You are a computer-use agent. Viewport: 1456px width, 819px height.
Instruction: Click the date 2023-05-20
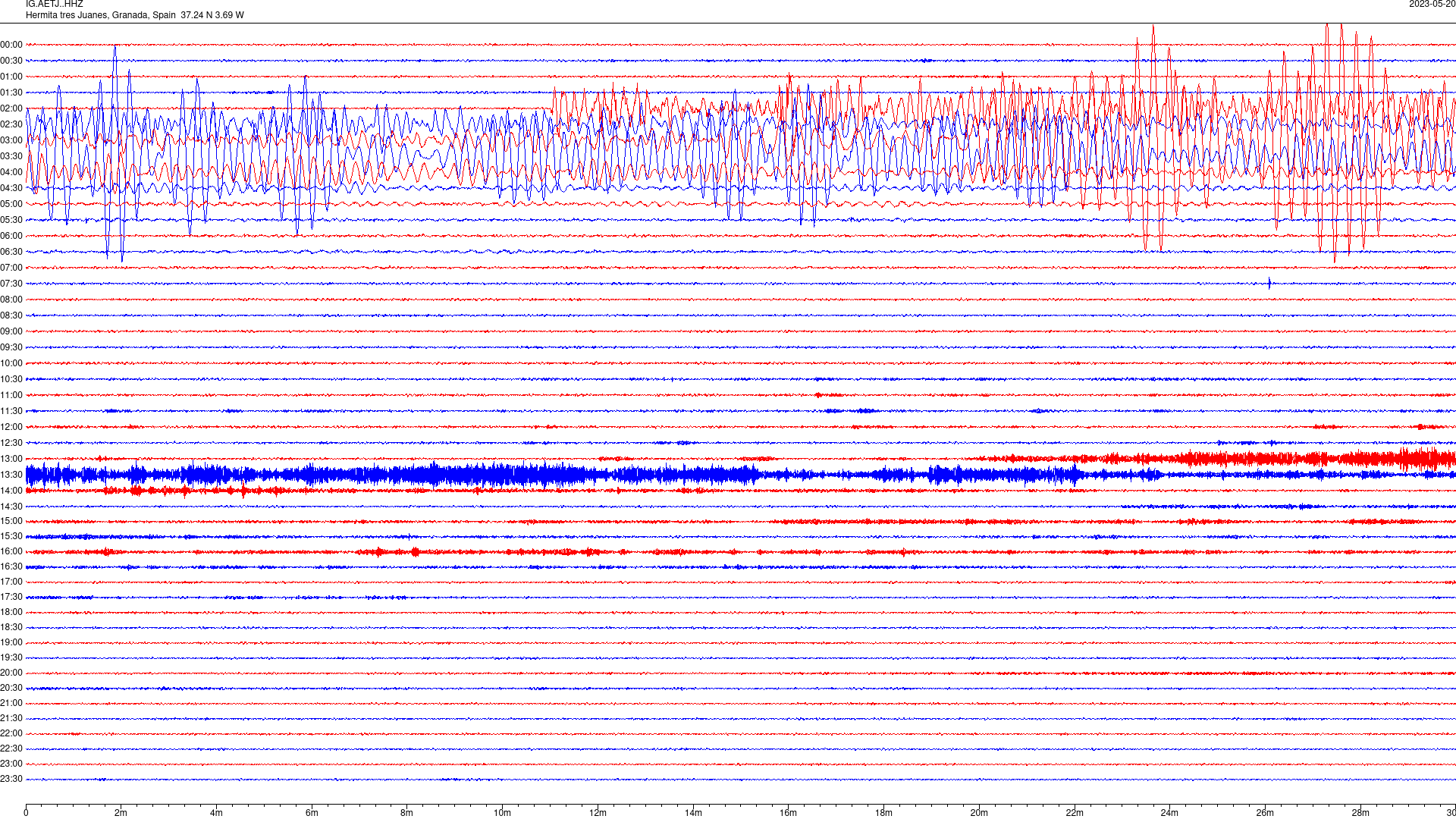pos(1432,4)
